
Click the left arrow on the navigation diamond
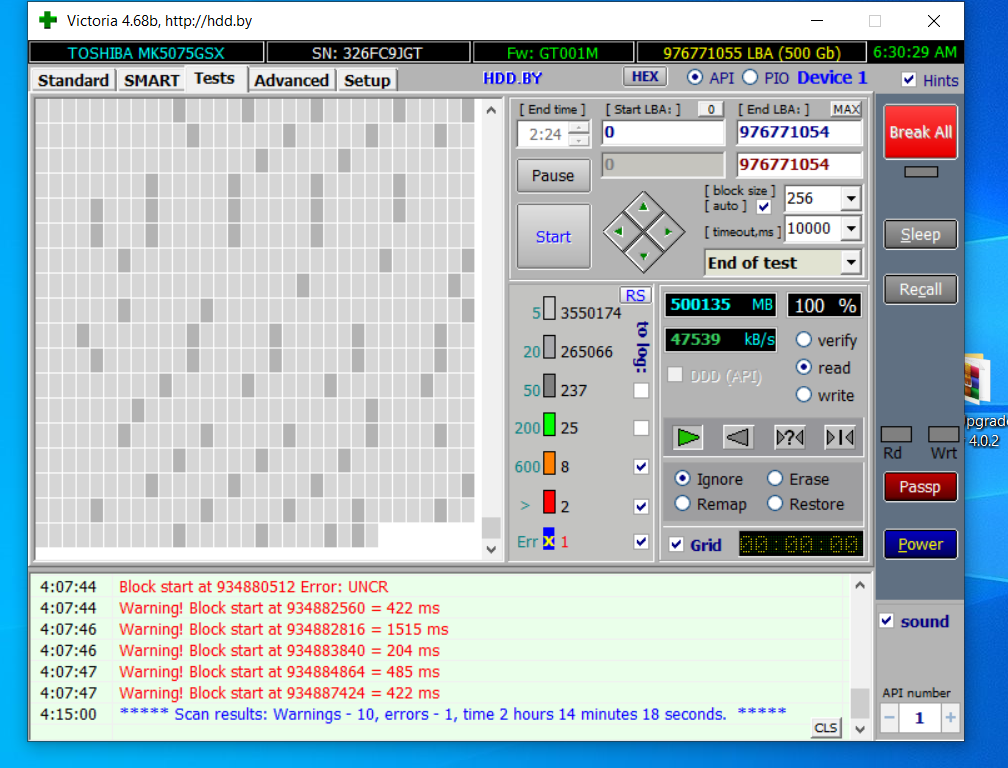618,231
